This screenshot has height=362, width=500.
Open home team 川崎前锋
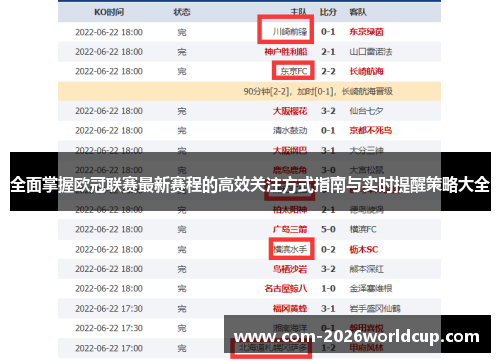(x=290, y=32)
